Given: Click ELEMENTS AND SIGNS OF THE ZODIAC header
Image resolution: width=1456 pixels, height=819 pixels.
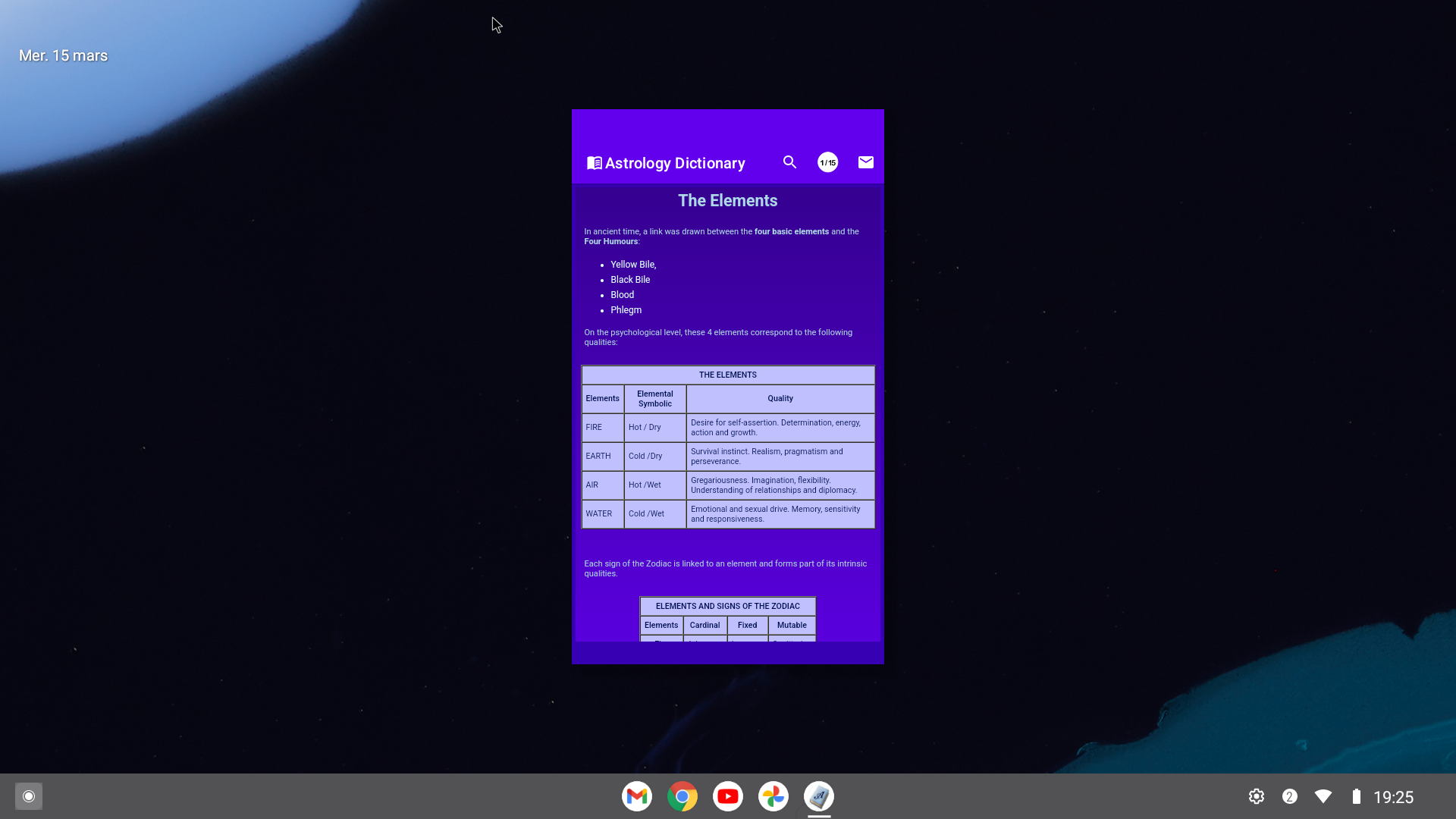Looking at the screenshot, I should tap(728, 606).
